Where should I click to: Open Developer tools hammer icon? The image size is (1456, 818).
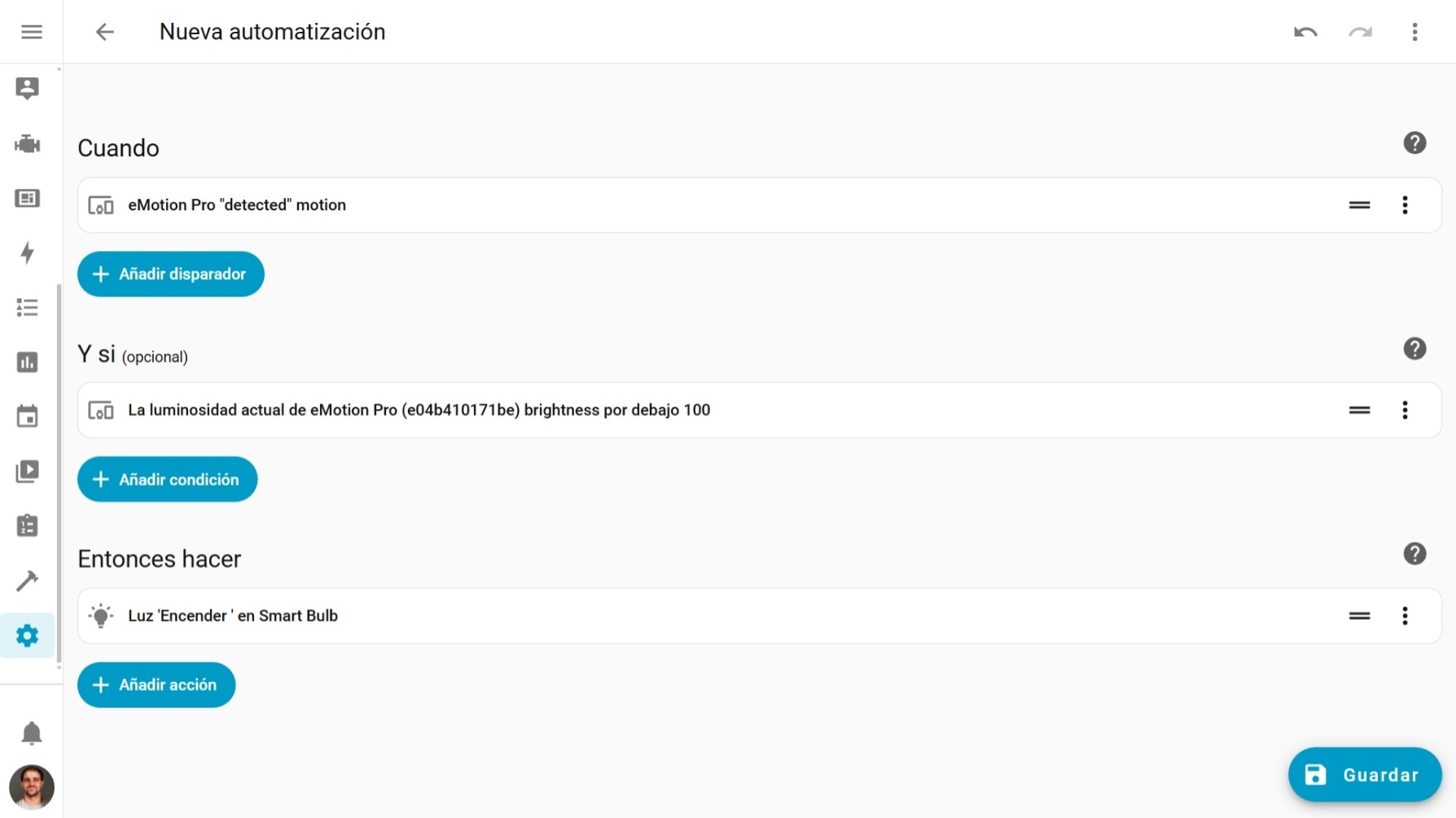point(28,581)
